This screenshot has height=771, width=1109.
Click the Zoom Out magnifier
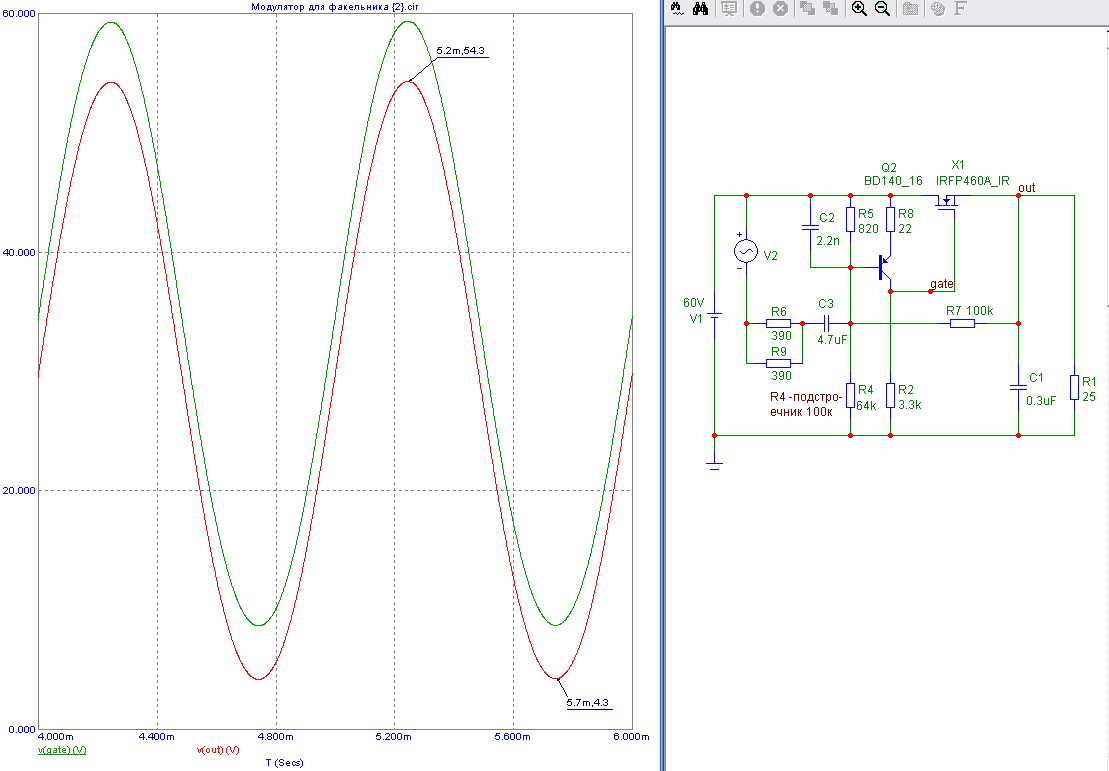883,8
